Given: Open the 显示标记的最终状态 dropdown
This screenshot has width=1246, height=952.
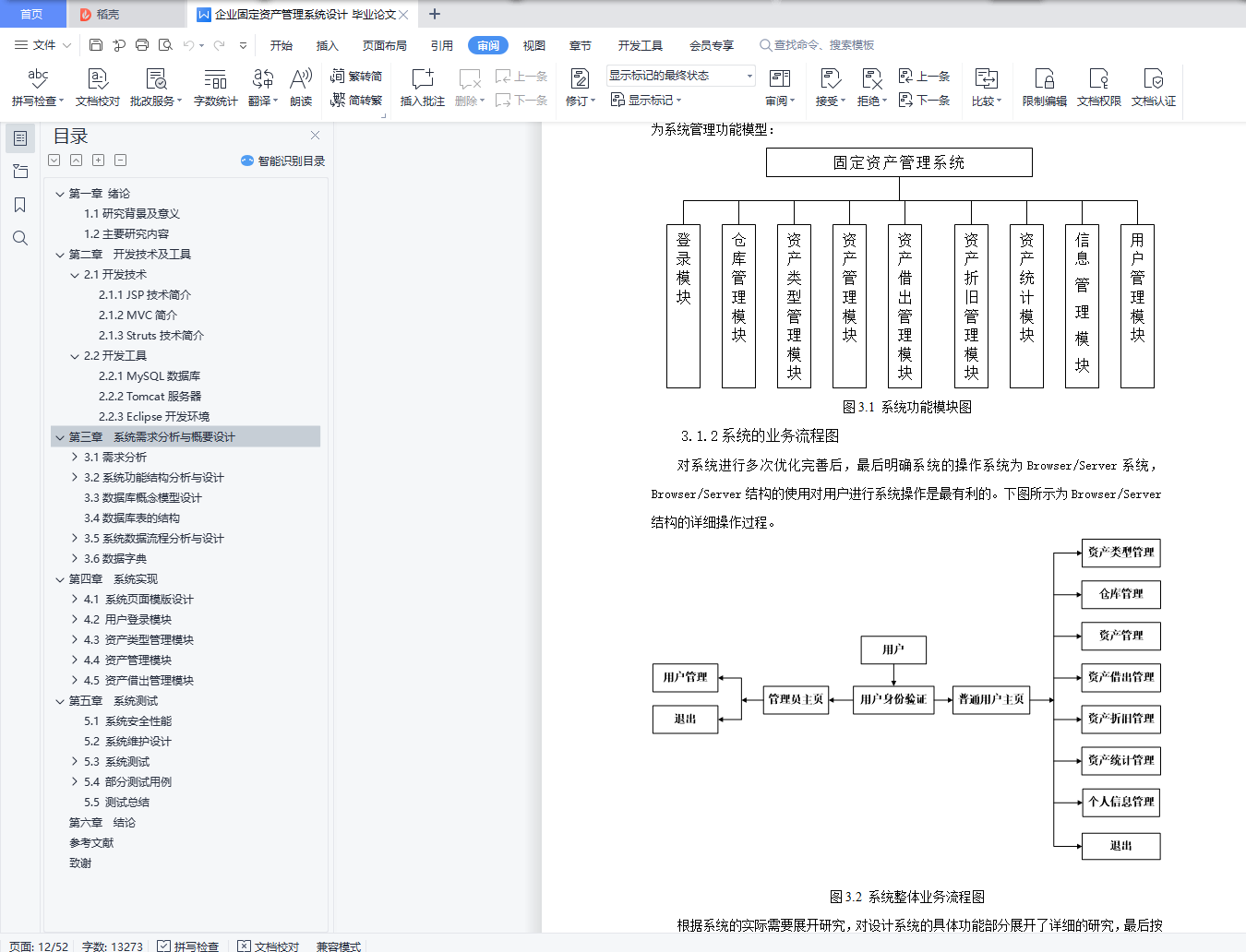Looking at the screenshot, I should click(681, 76).
